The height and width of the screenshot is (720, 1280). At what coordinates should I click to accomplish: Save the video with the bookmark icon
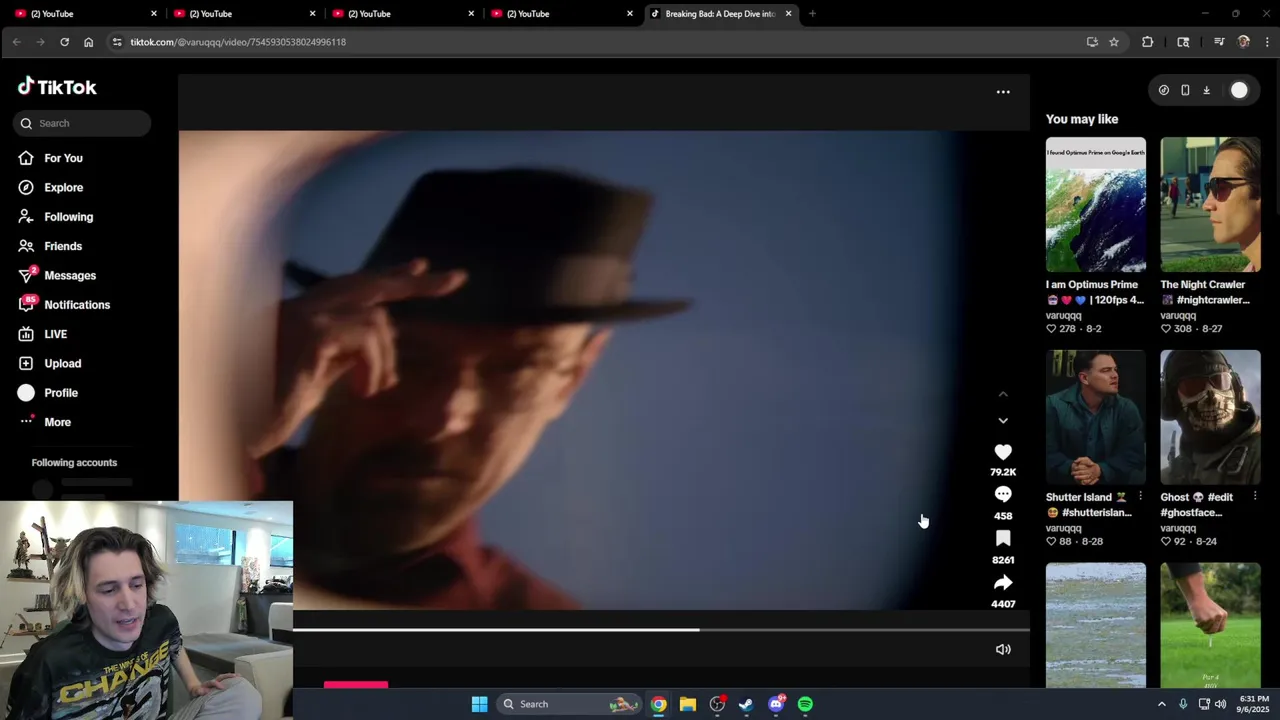click(x=1003, y=539)
